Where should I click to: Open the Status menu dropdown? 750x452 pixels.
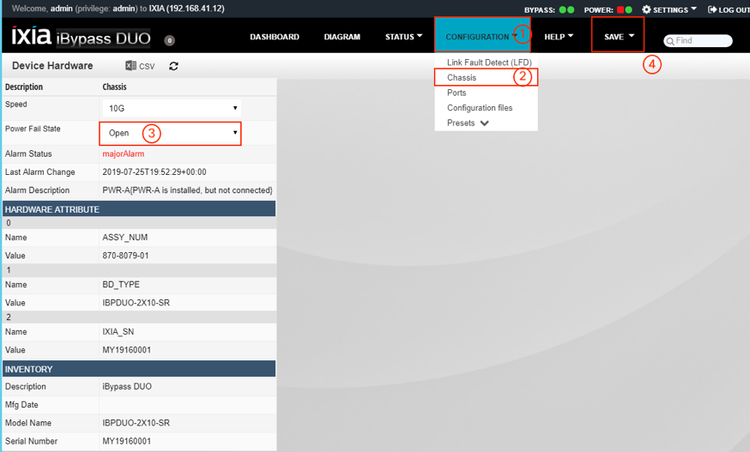point(404,36)
